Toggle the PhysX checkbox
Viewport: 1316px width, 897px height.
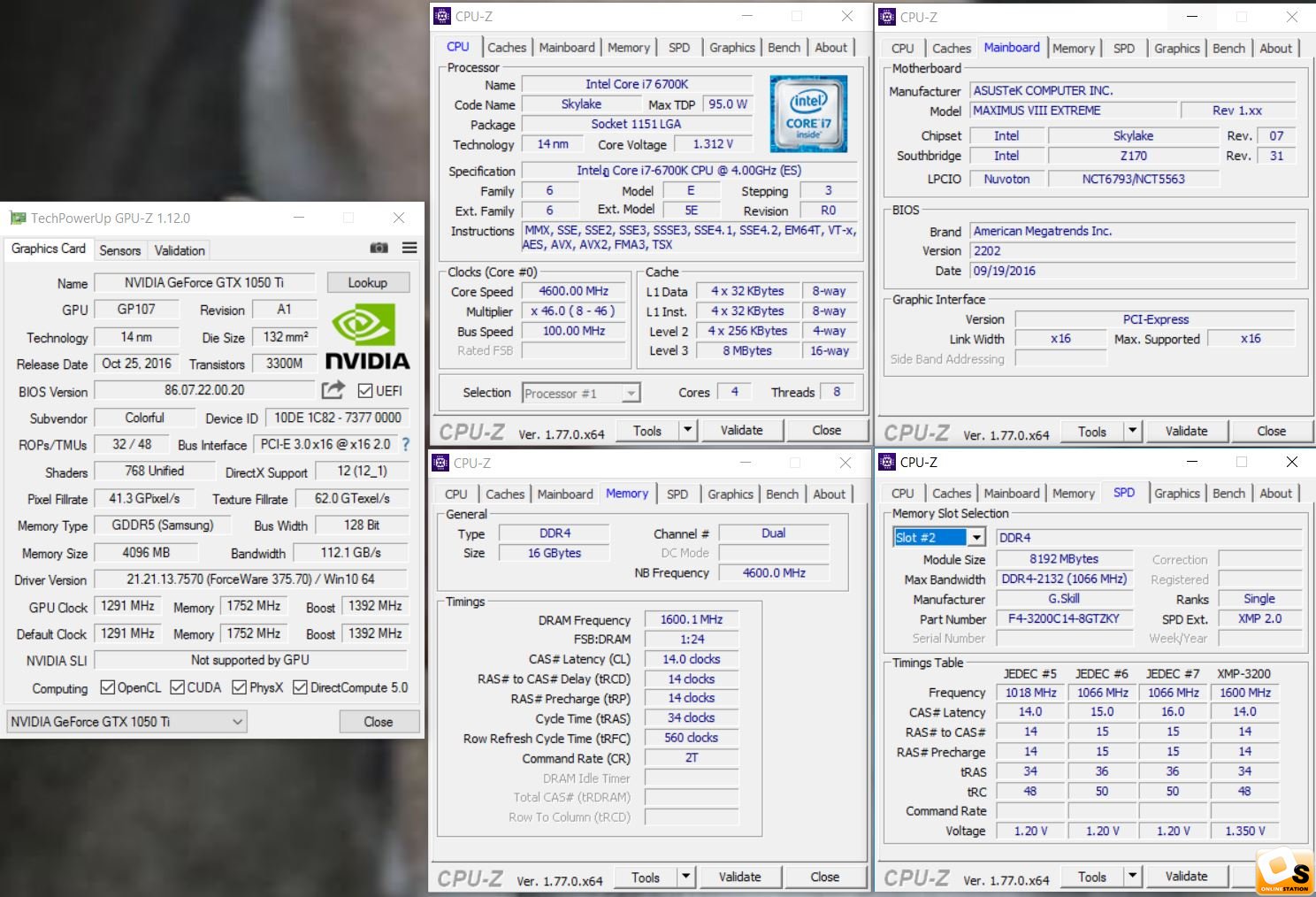tap(239, 687)
